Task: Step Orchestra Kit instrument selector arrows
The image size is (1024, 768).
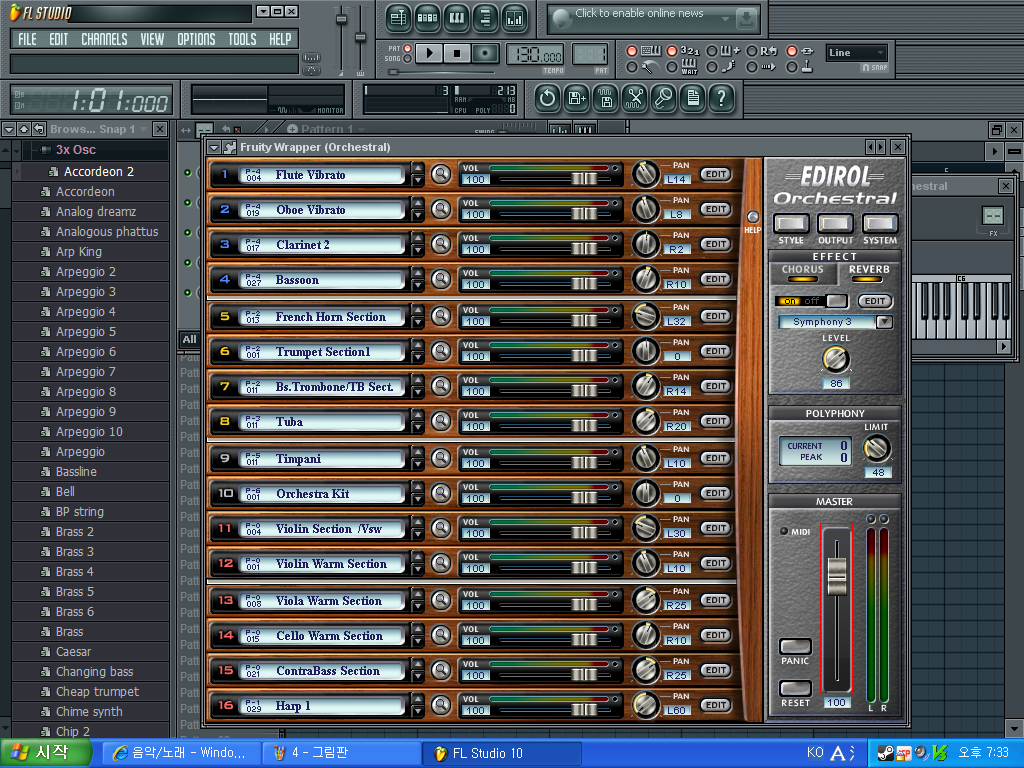Action: pos(418,494)
